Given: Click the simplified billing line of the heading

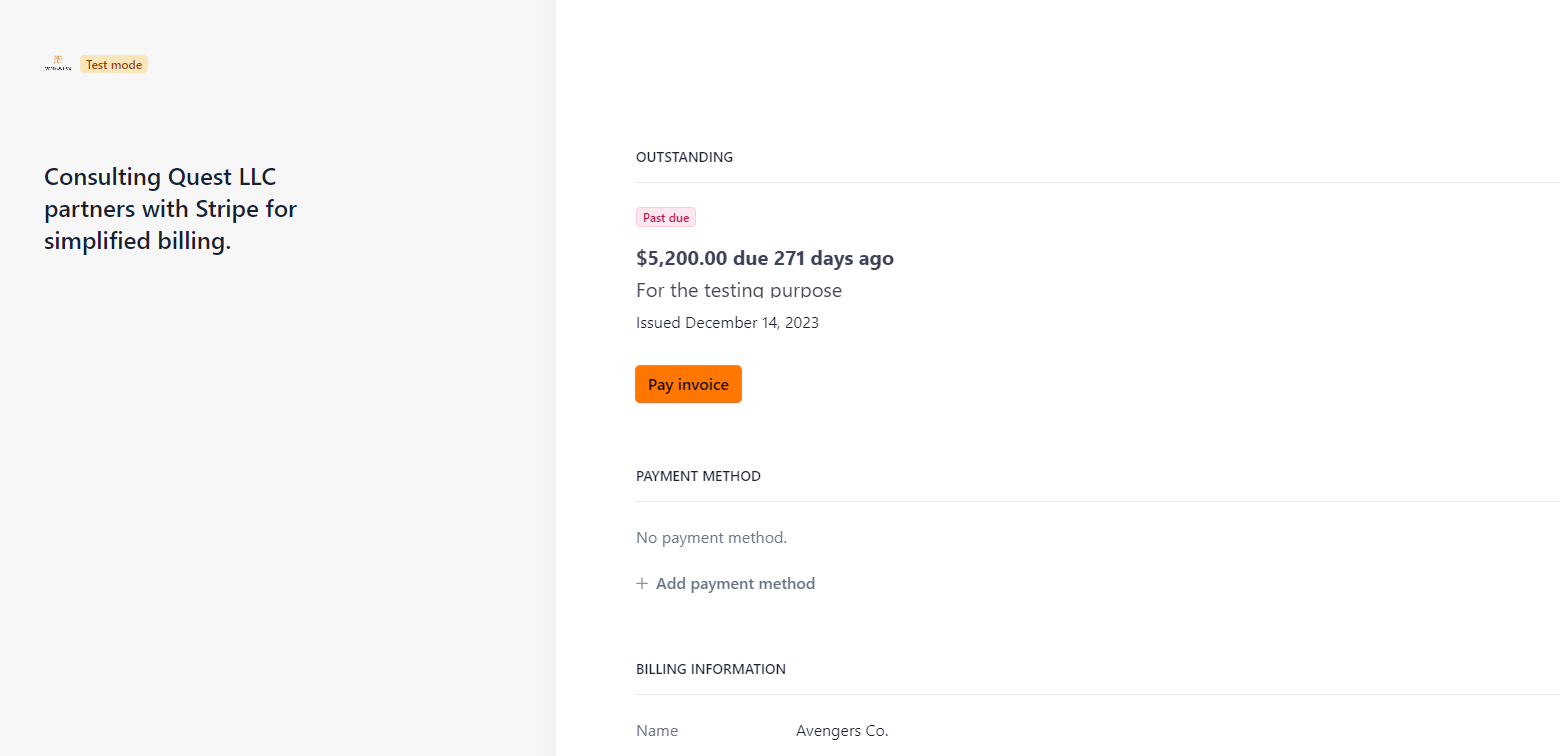Looking at the screenshot, I should 137,241.
